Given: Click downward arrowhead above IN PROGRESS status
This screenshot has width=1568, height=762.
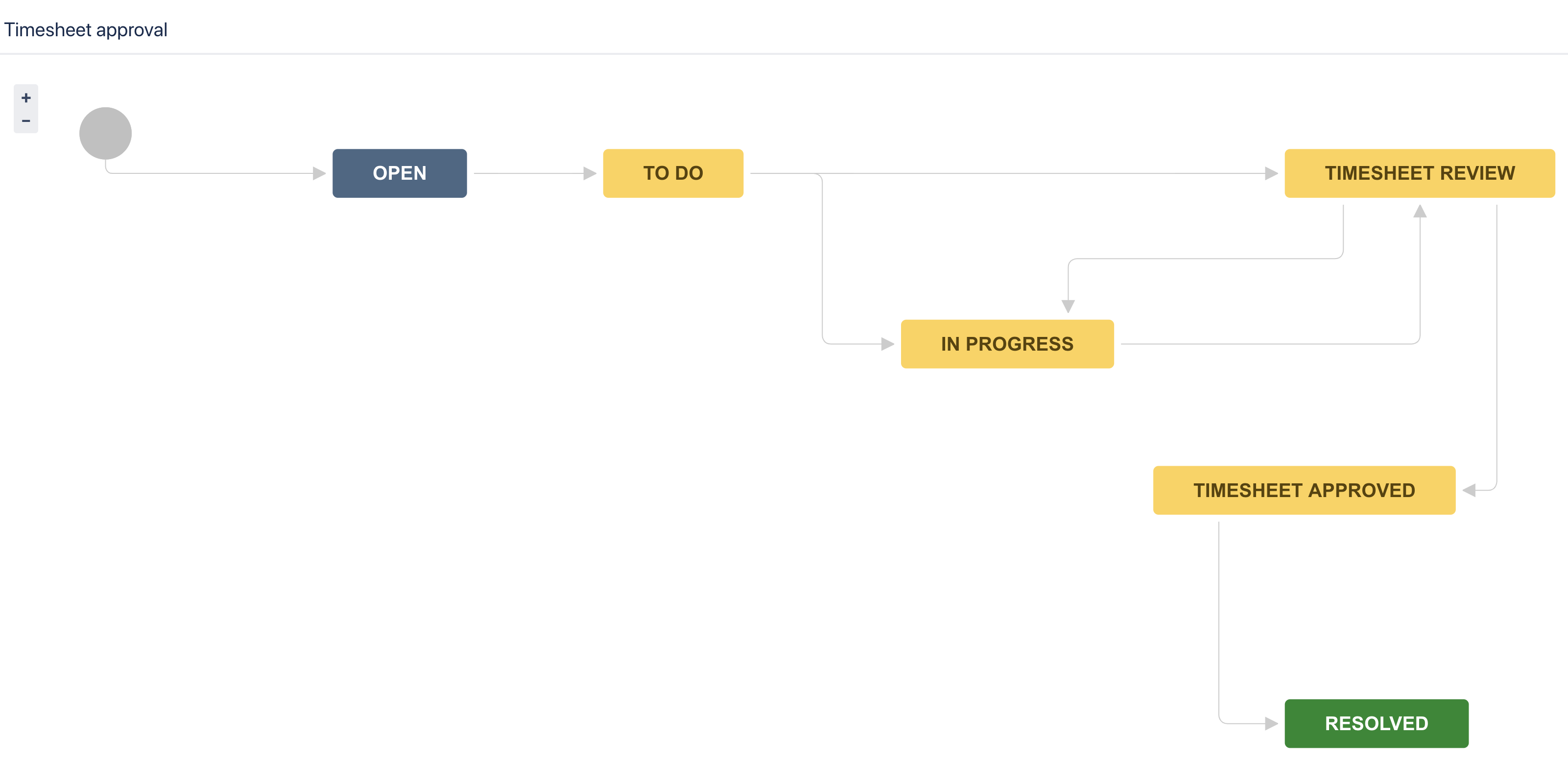Looking at the screenshot, I should [x=1068, y=306].
